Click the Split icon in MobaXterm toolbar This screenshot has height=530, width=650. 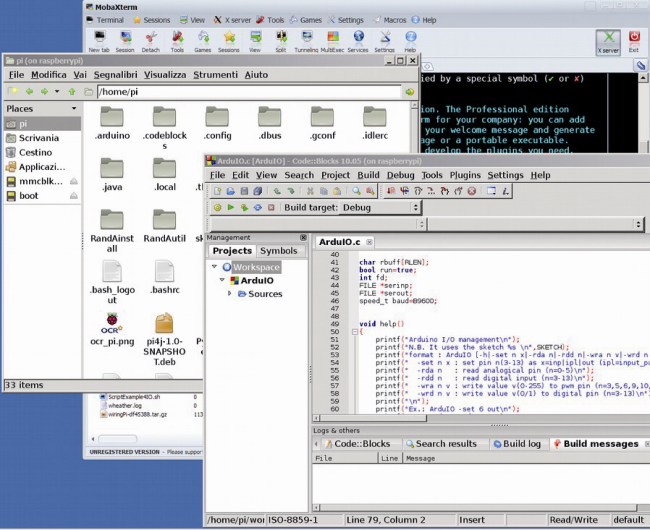[x=281, y=41]
